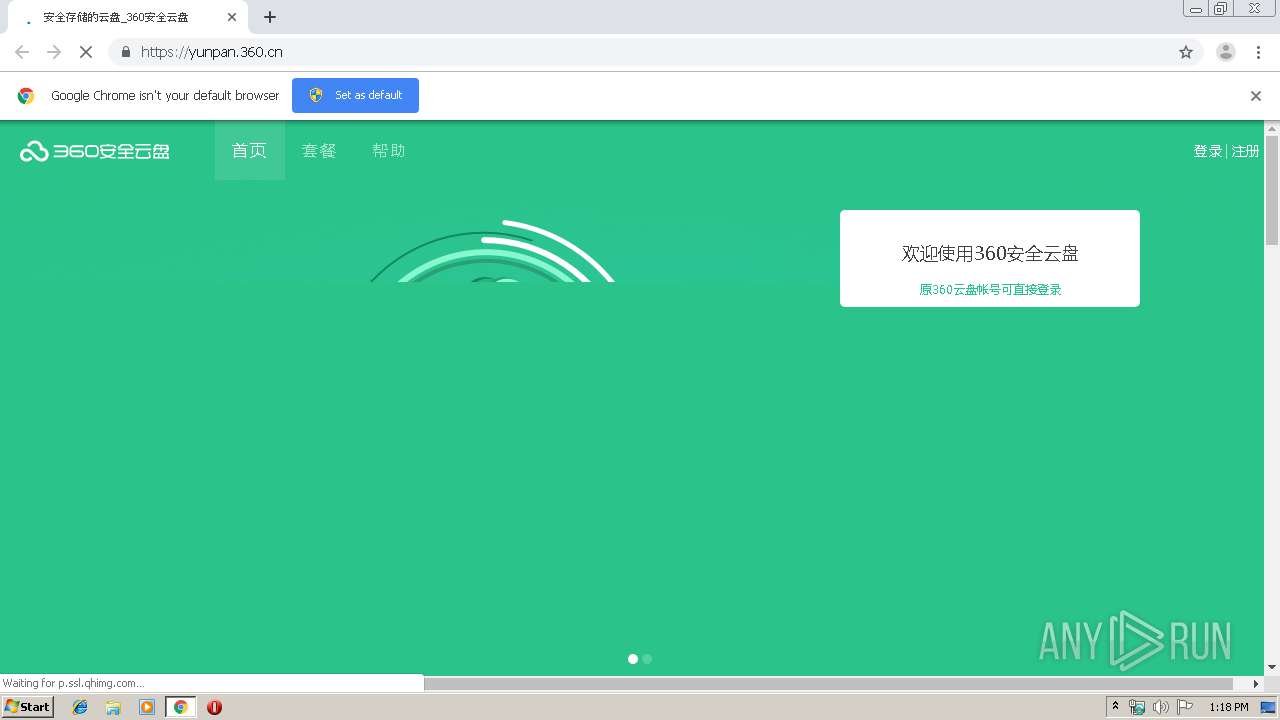The image size is (1280, 720).
Task: Dismiss the default browser notification bar
Action: click(x=1256, y=96)
